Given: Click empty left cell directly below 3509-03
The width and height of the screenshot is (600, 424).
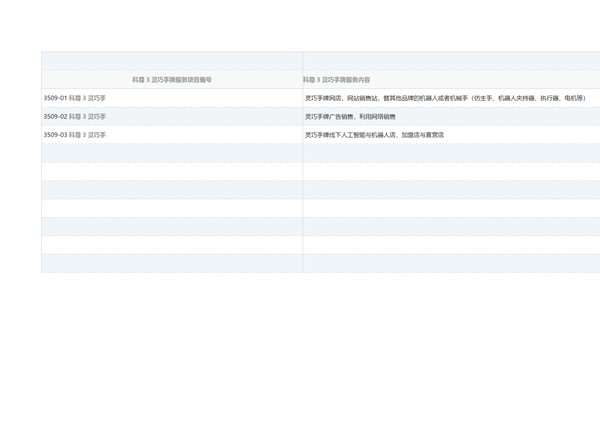Looking at the screenshot, I should 172,153.
